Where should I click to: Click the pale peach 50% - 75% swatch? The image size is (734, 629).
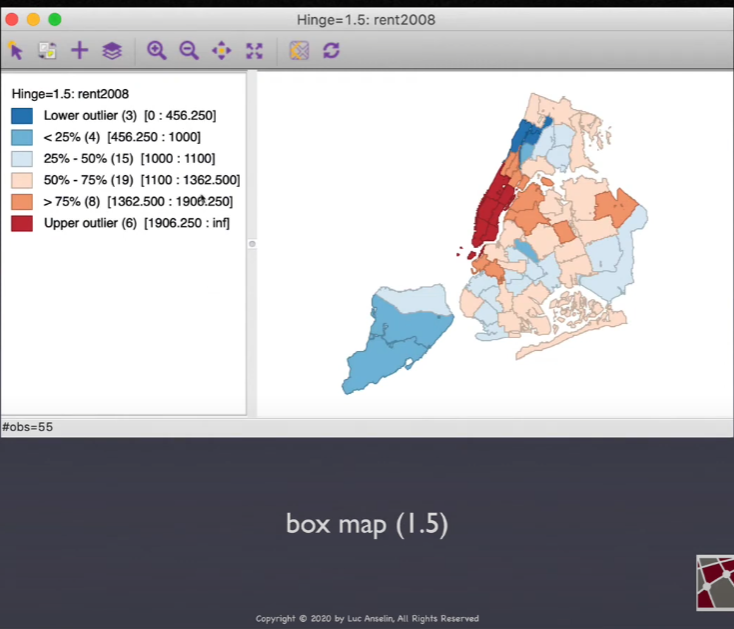pos(22,180)
